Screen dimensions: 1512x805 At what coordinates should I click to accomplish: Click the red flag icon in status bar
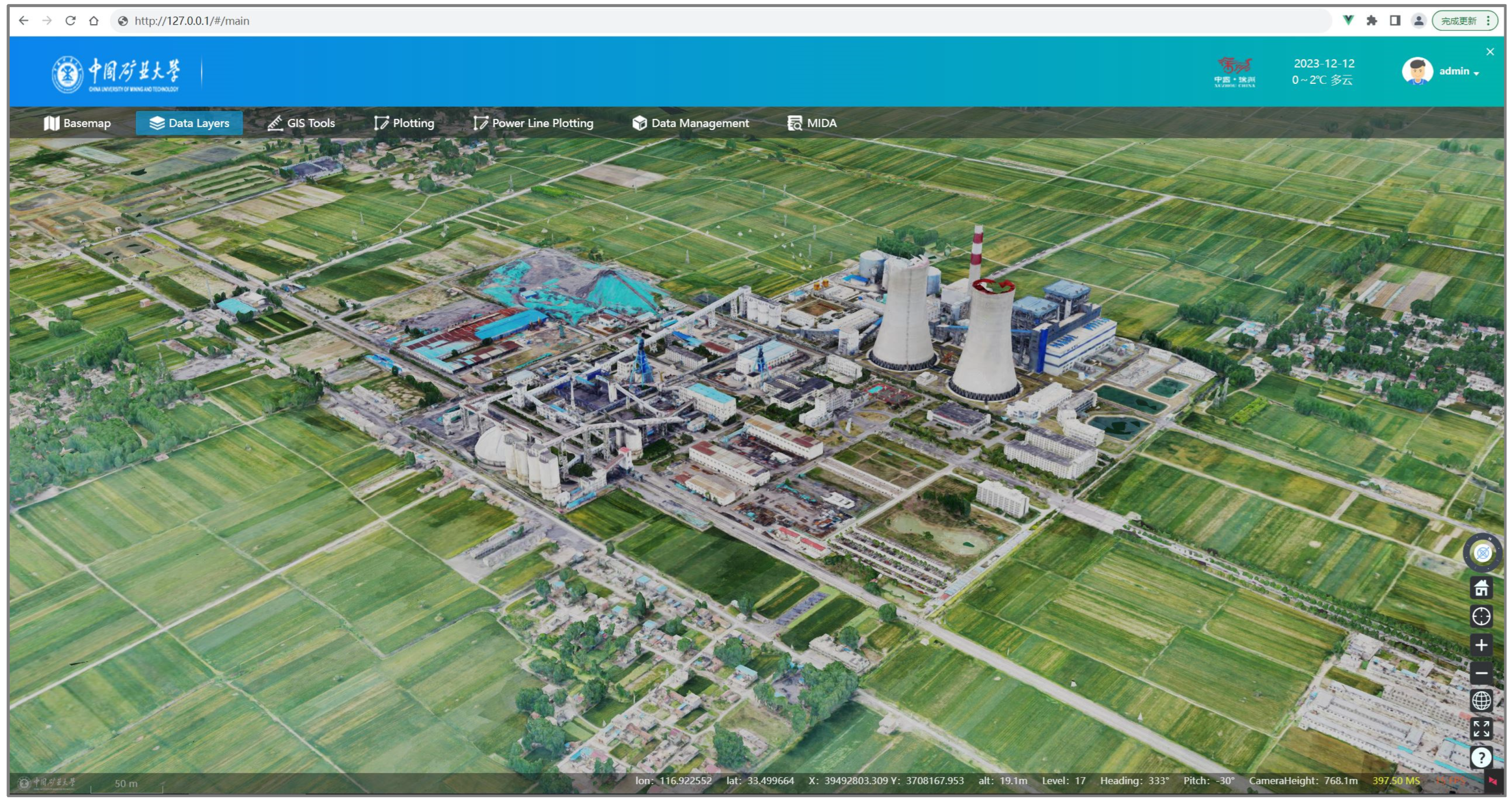(x=1492, y=781)
